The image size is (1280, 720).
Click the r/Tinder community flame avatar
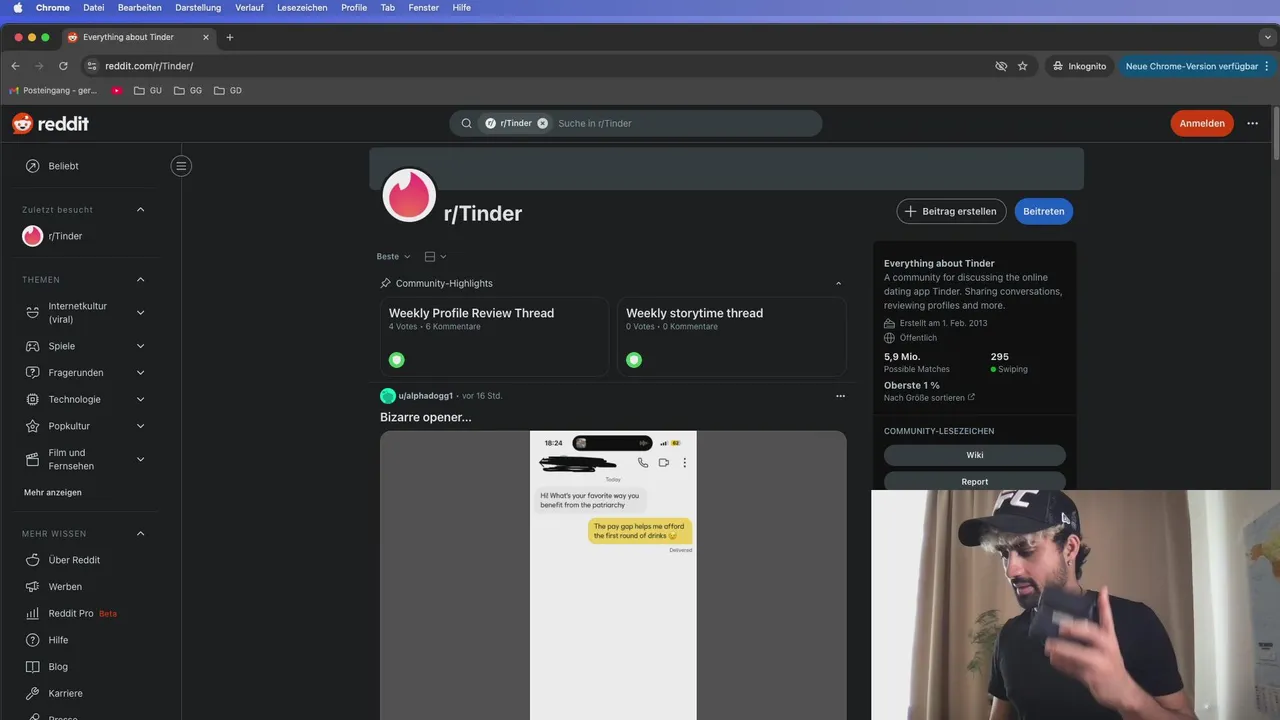[x=409, y=195]
